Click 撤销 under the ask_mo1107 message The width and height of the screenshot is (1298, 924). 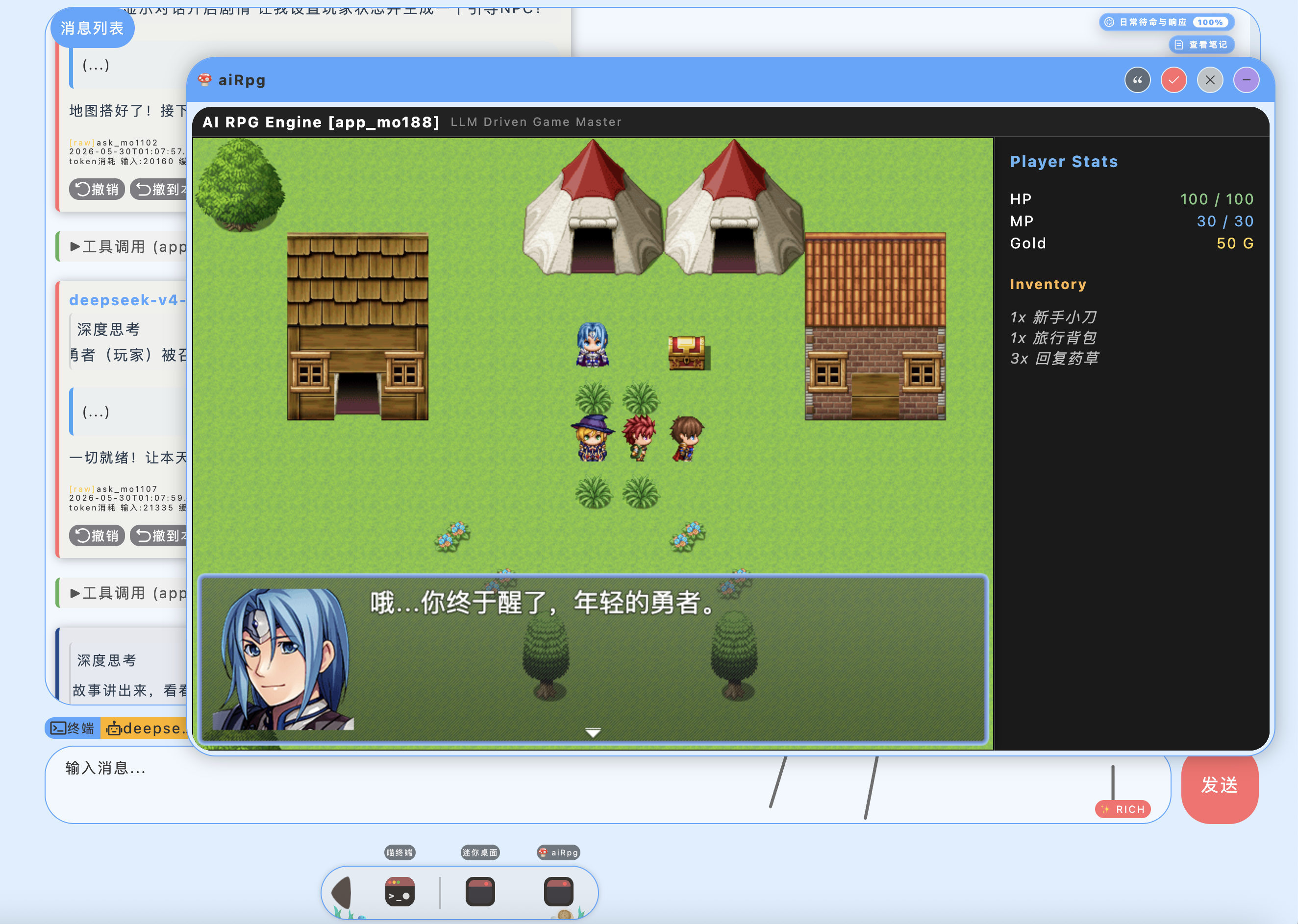97,535
